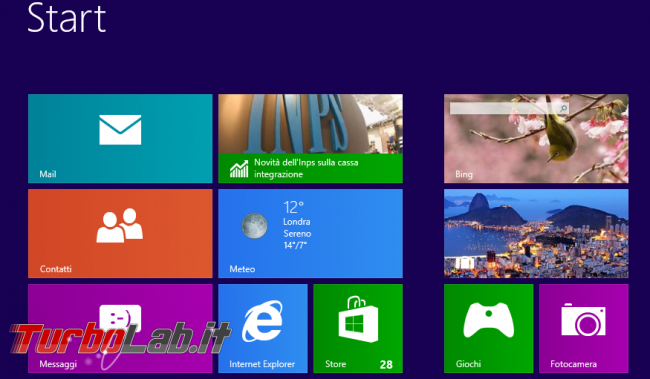
Task: Open the Mail tile envelope icon
Action: click(120, 130)
